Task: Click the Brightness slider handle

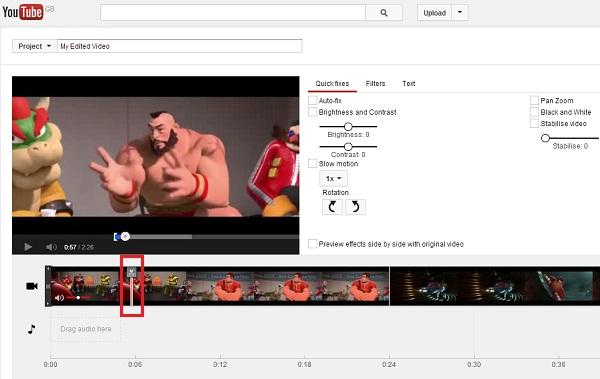Action: 348,126
